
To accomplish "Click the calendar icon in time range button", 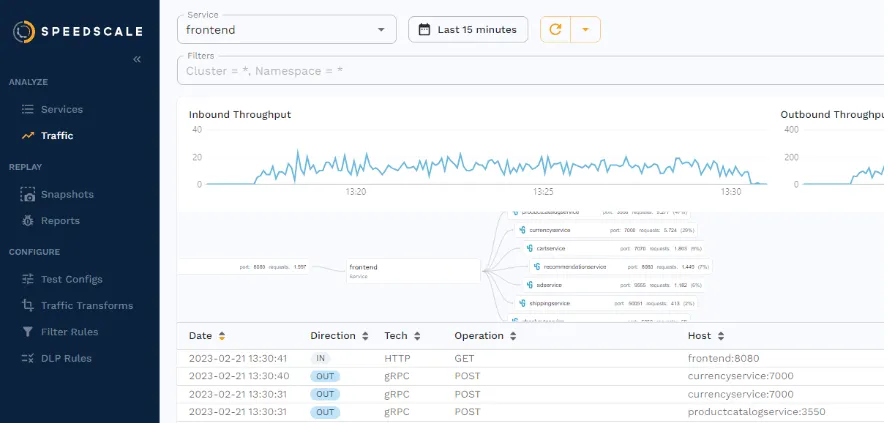I will point(424,29).
